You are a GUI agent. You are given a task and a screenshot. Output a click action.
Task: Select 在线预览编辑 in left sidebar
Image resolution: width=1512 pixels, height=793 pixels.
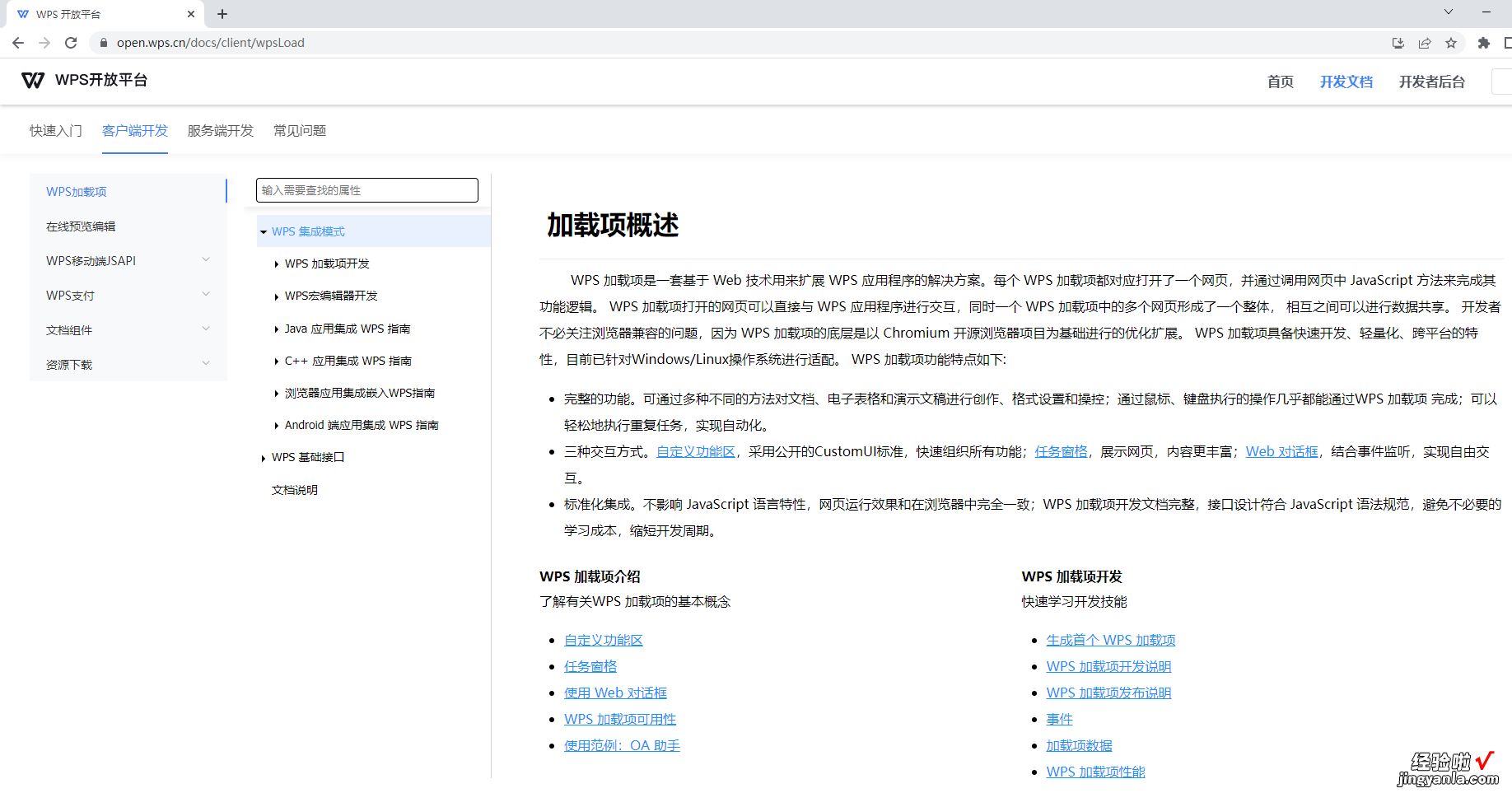click(128, 226)
